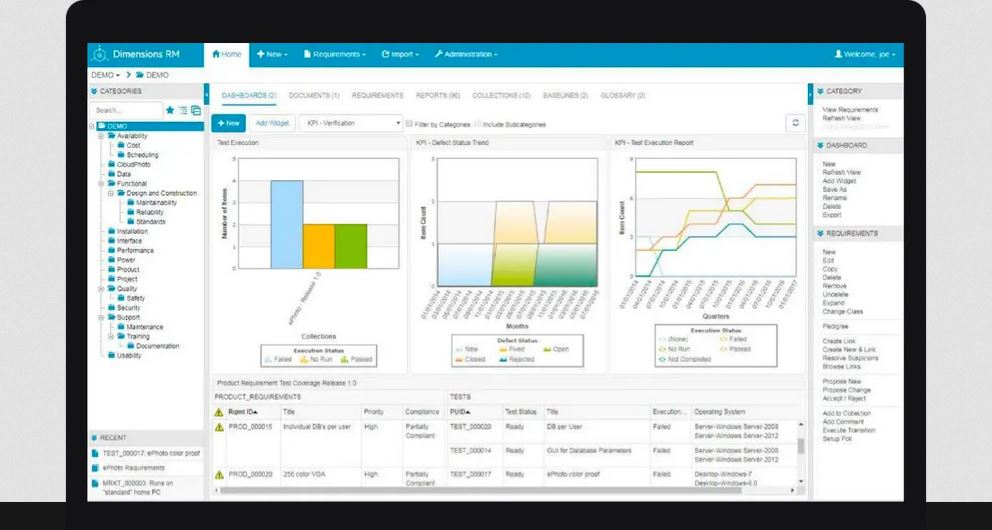Select Reliability in the category tree
Viewport: 992px width, 530px height.
coord(150,213)
